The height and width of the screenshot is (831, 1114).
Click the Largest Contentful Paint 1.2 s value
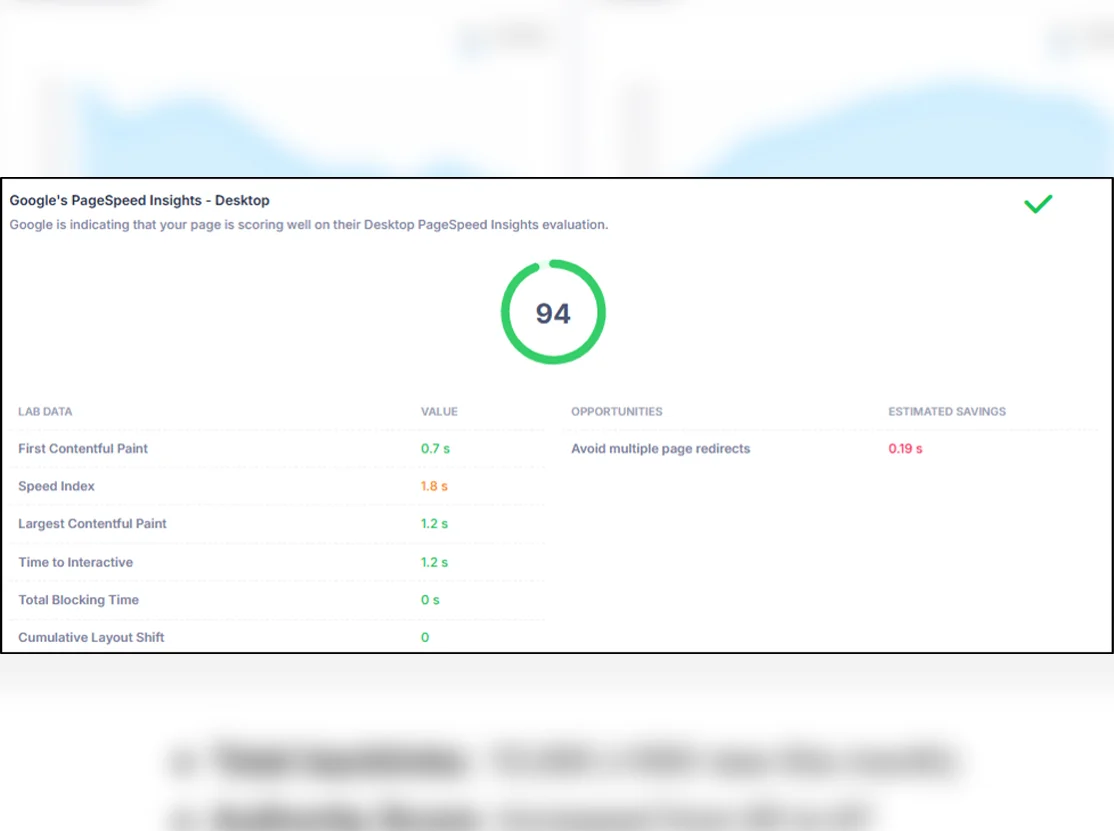(434, 524)
